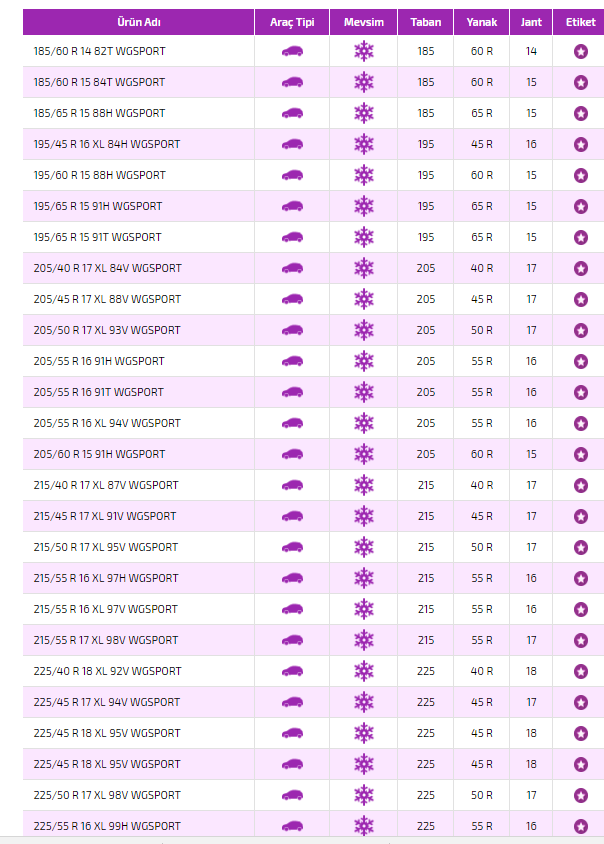Viewport: 604px width, 844px height.
Task: Open product 205/50 R 17 XL 93V WGSPORT
Action: 107,331
